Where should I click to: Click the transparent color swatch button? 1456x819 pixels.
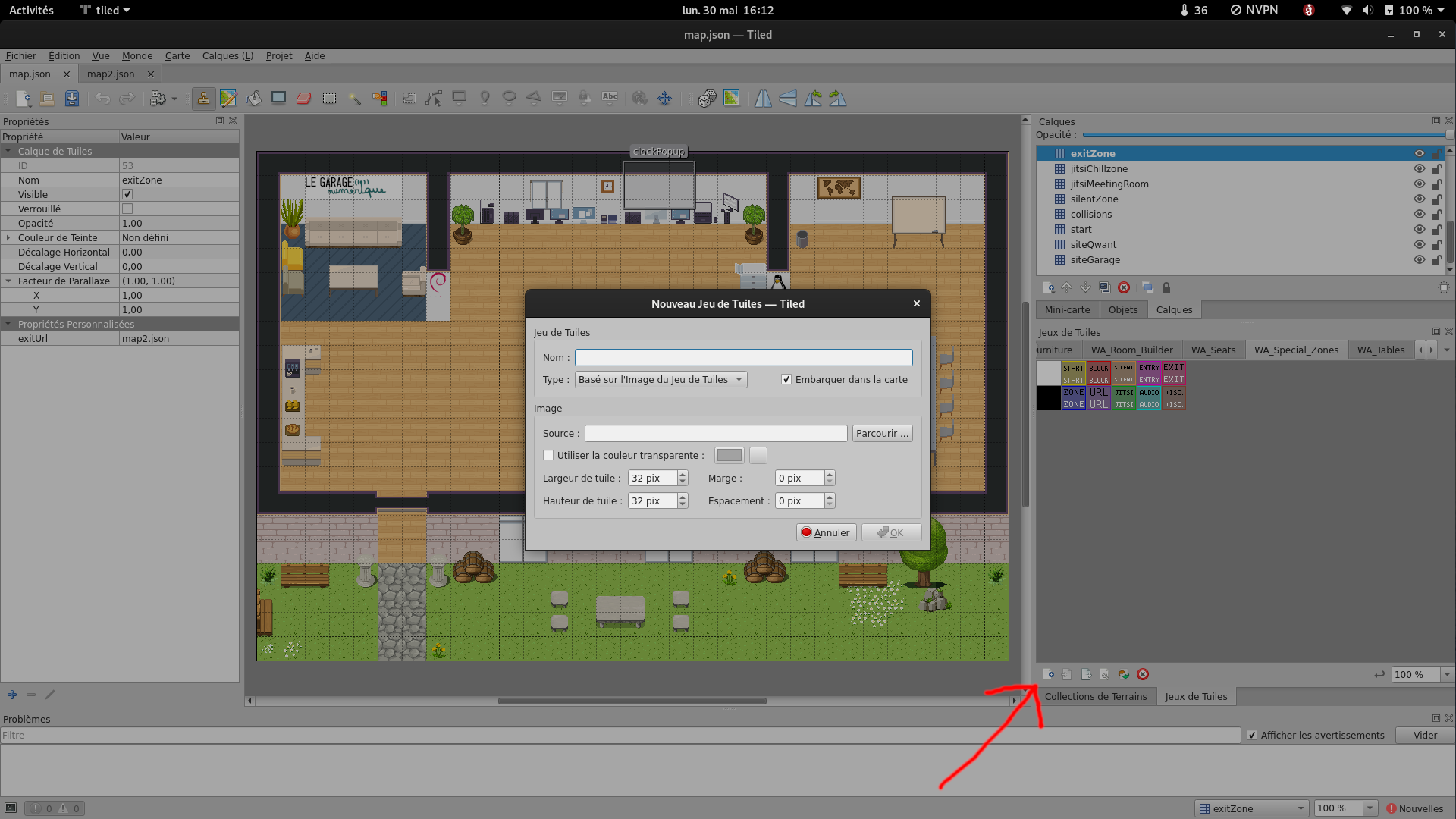(729, 456)
